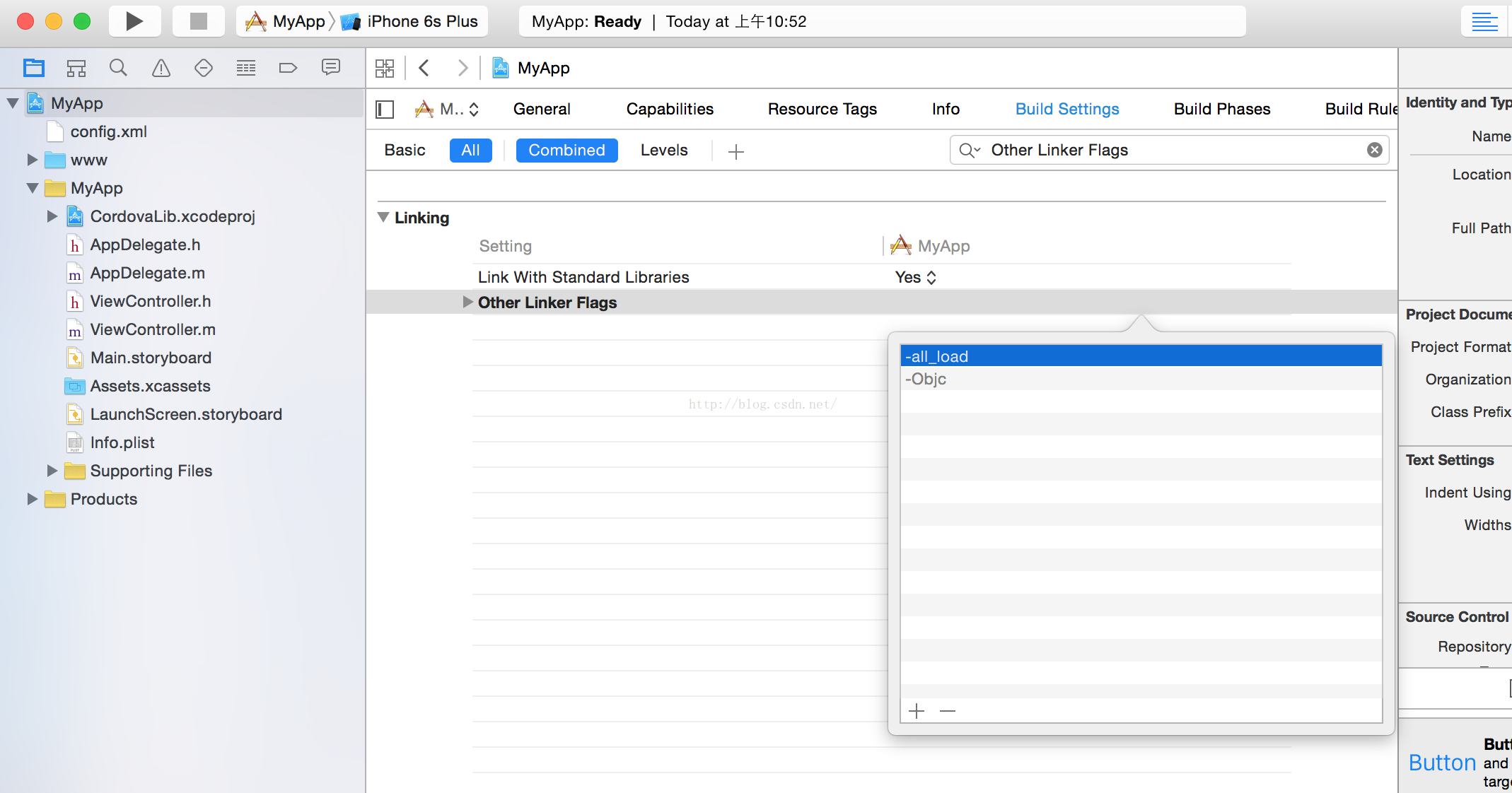The image size is (1512, 793).
Task: Select the Levels view
Action: (x=664, y=150)
